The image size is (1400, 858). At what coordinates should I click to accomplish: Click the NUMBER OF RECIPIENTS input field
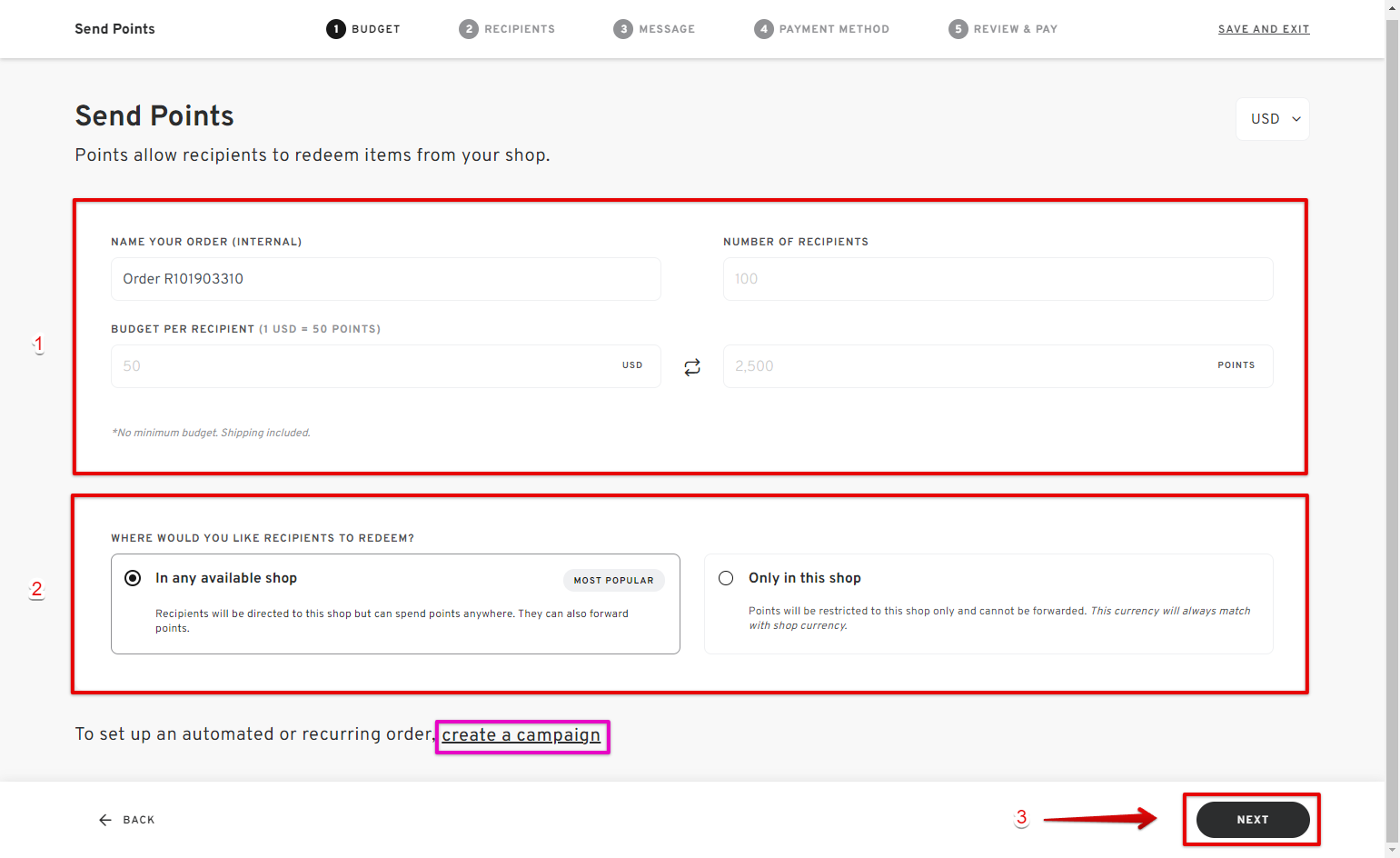(x=998, y=279)
